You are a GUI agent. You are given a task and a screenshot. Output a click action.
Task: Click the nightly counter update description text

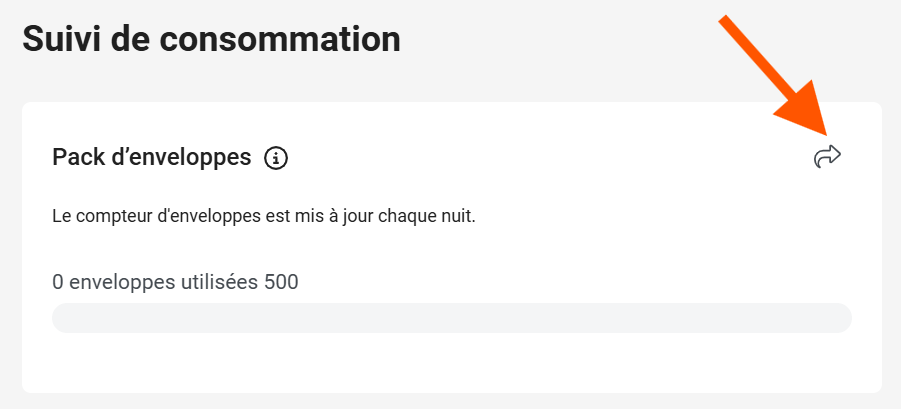point(263,216)
